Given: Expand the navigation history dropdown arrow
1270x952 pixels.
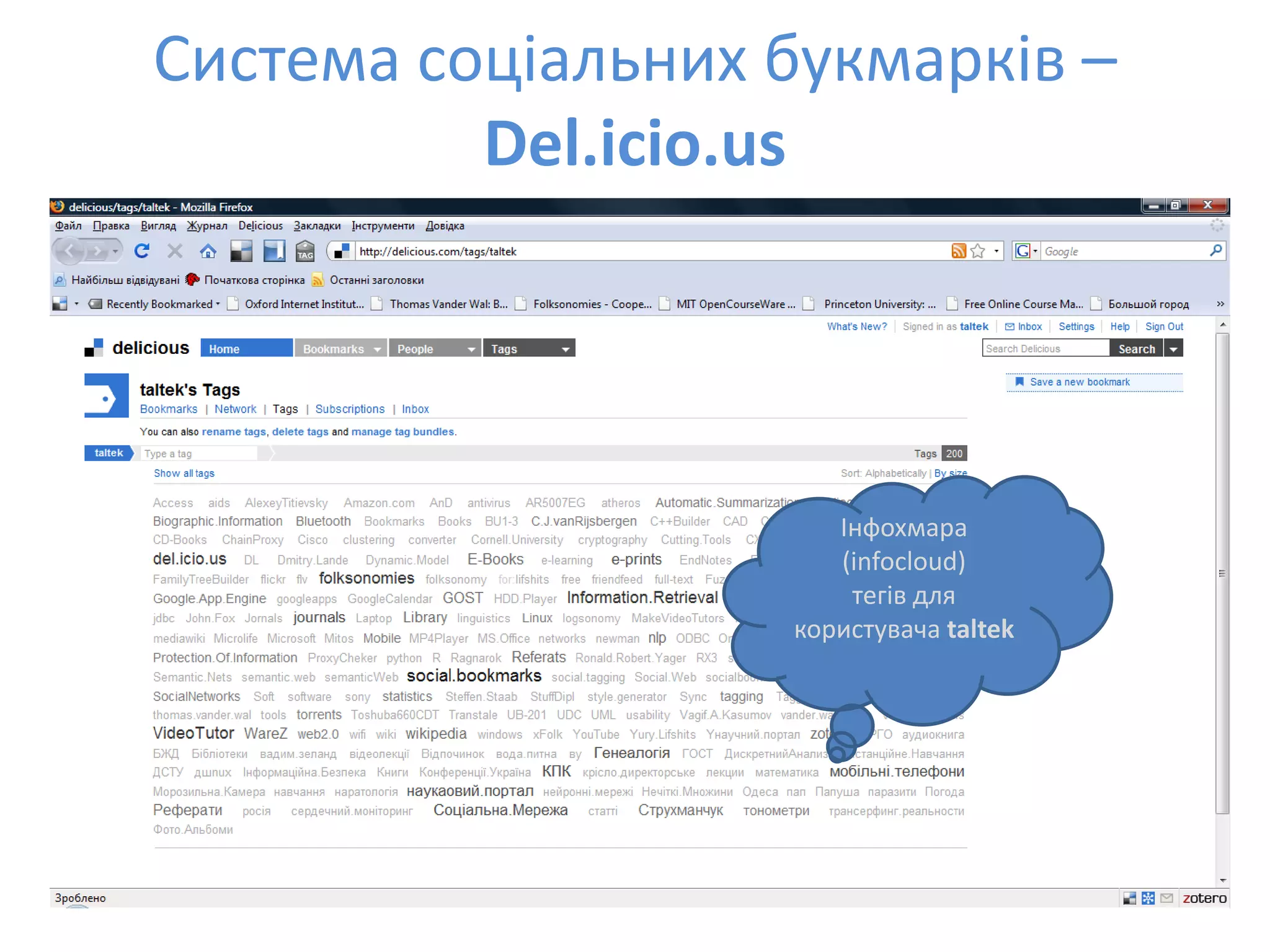Looking at the screenshot, I should (115, 252).
